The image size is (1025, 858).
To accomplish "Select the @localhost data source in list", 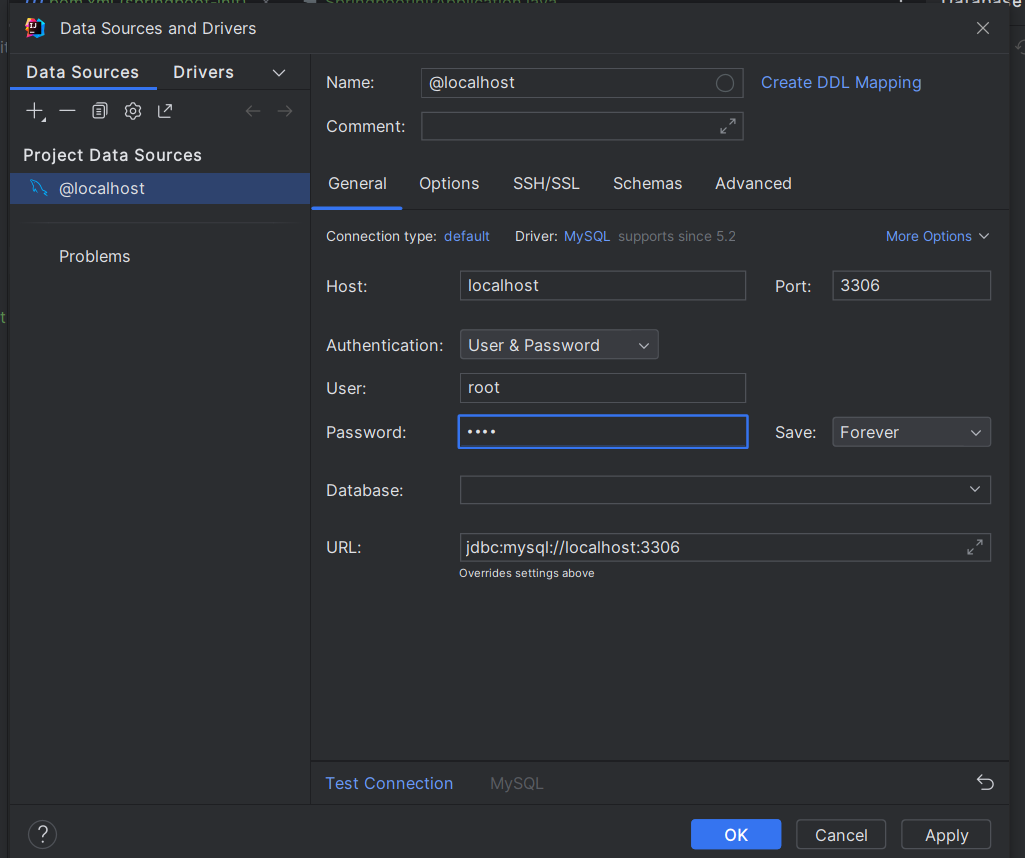I will coord(160,188).
